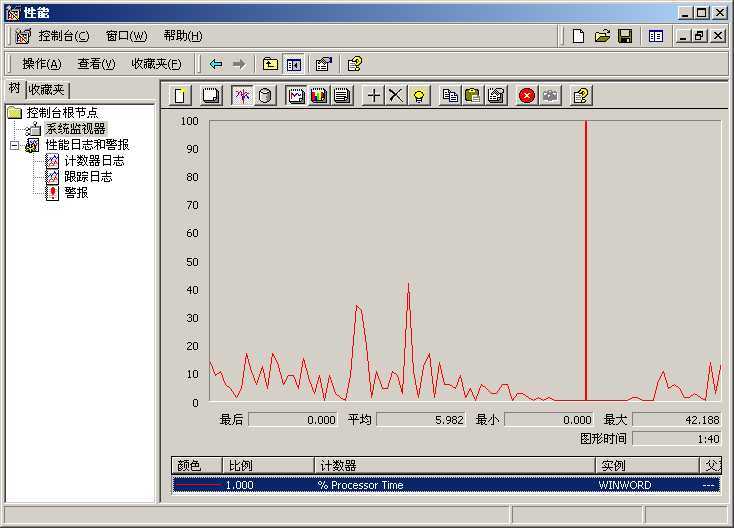Open the 控制台(C) menu
Viewport: 734px width, 528px height.
tap(64, 36)
